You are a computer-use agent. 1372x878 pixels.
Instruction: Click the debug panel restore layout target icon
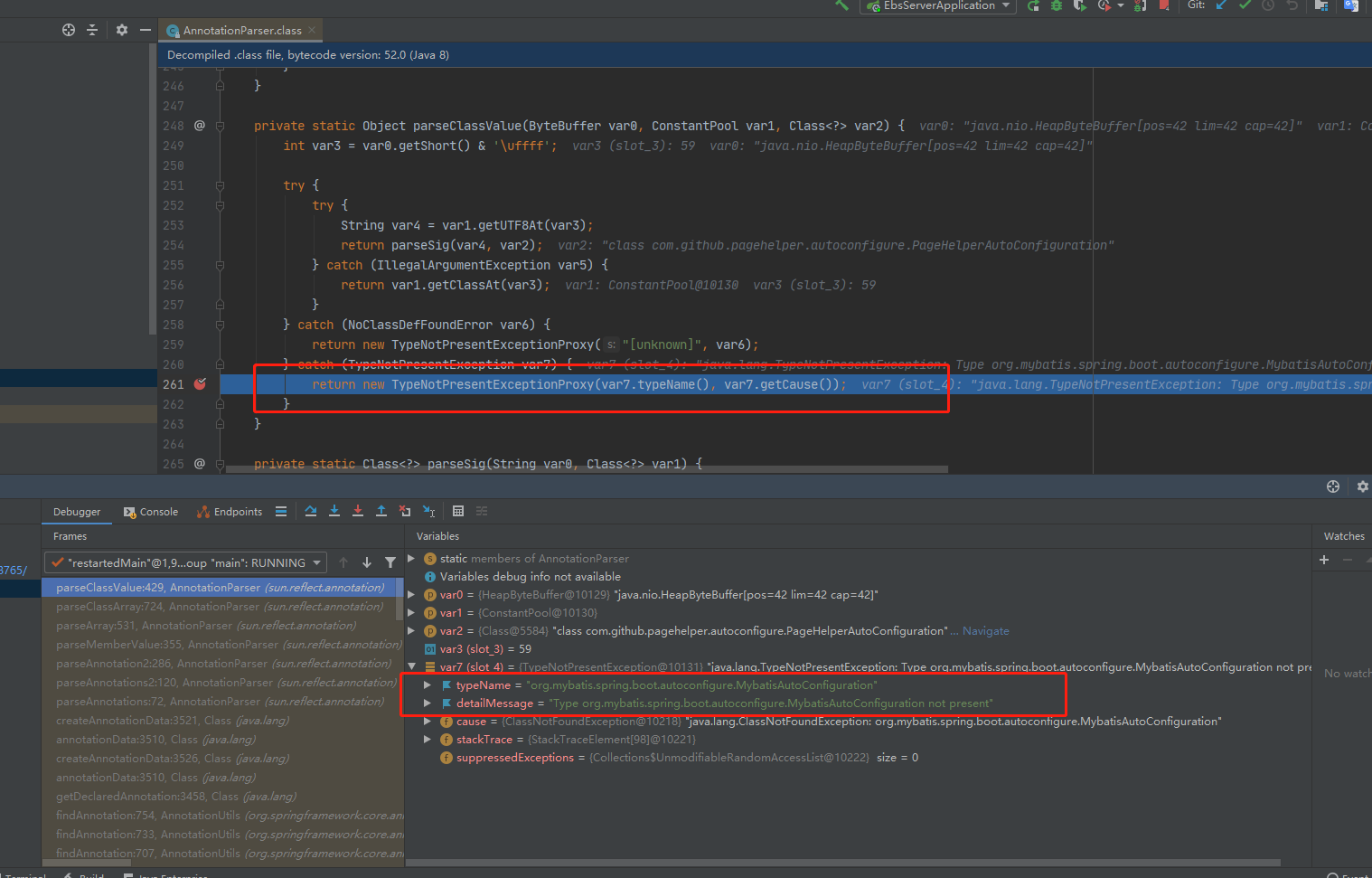tap(1333, 486)
